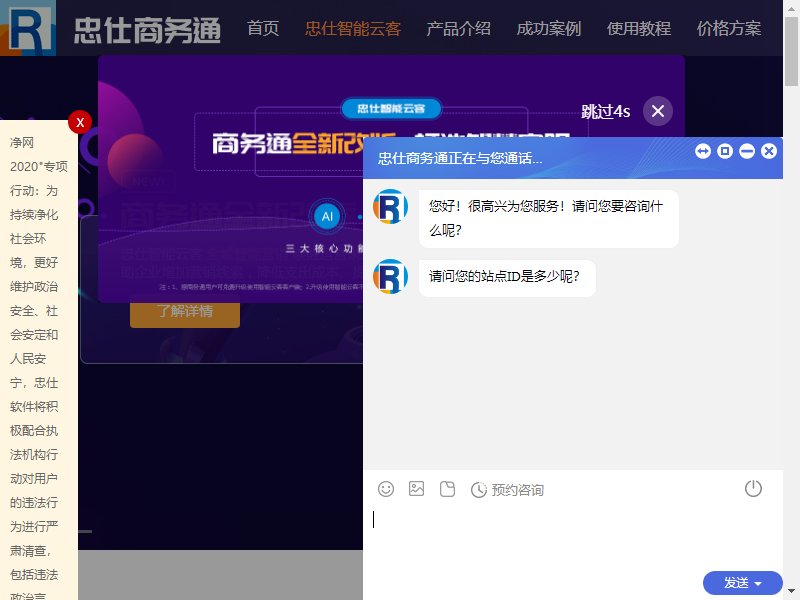Viewport: 800px width, 600px height.
Task: Maximize the chat window
Action: 724,151
